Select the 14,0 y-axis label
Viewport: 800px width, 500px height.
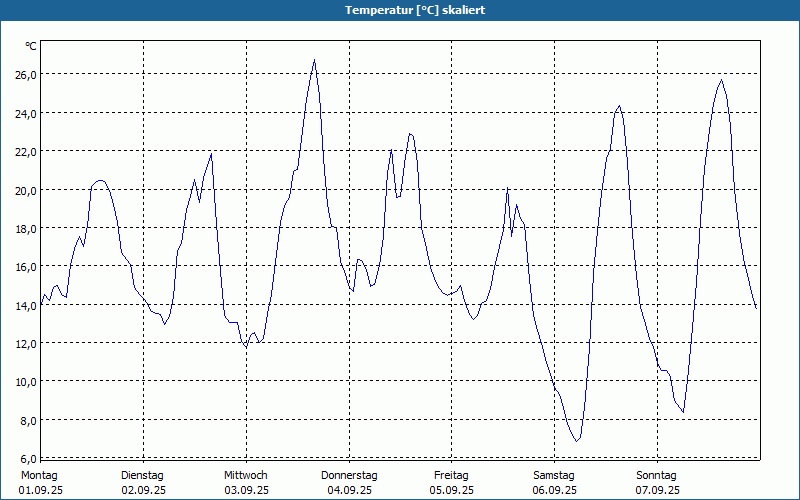click(26, 306)
